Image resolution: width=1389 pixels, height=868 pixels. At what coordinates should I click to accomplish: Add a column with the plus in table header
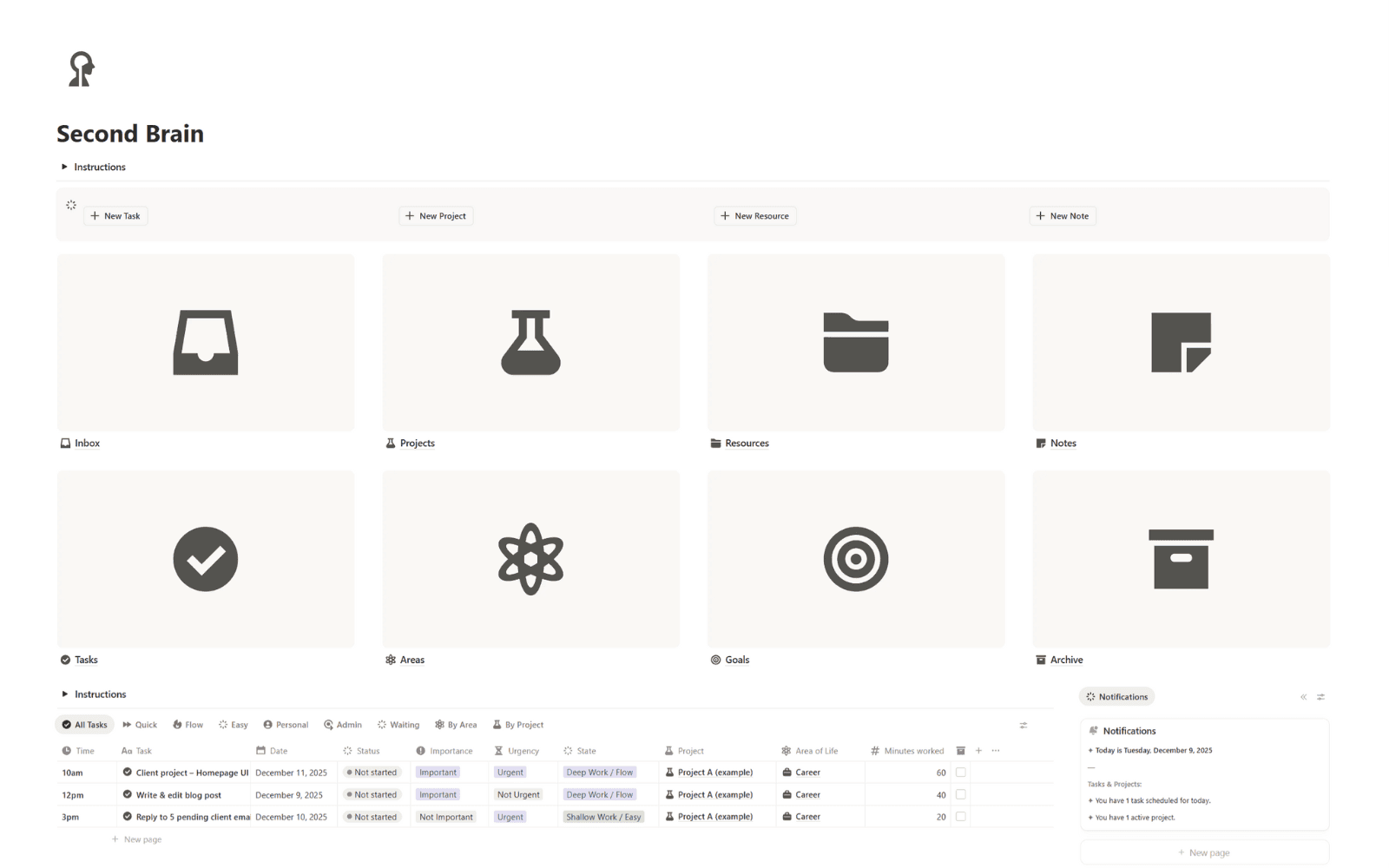tap(978, 750)
